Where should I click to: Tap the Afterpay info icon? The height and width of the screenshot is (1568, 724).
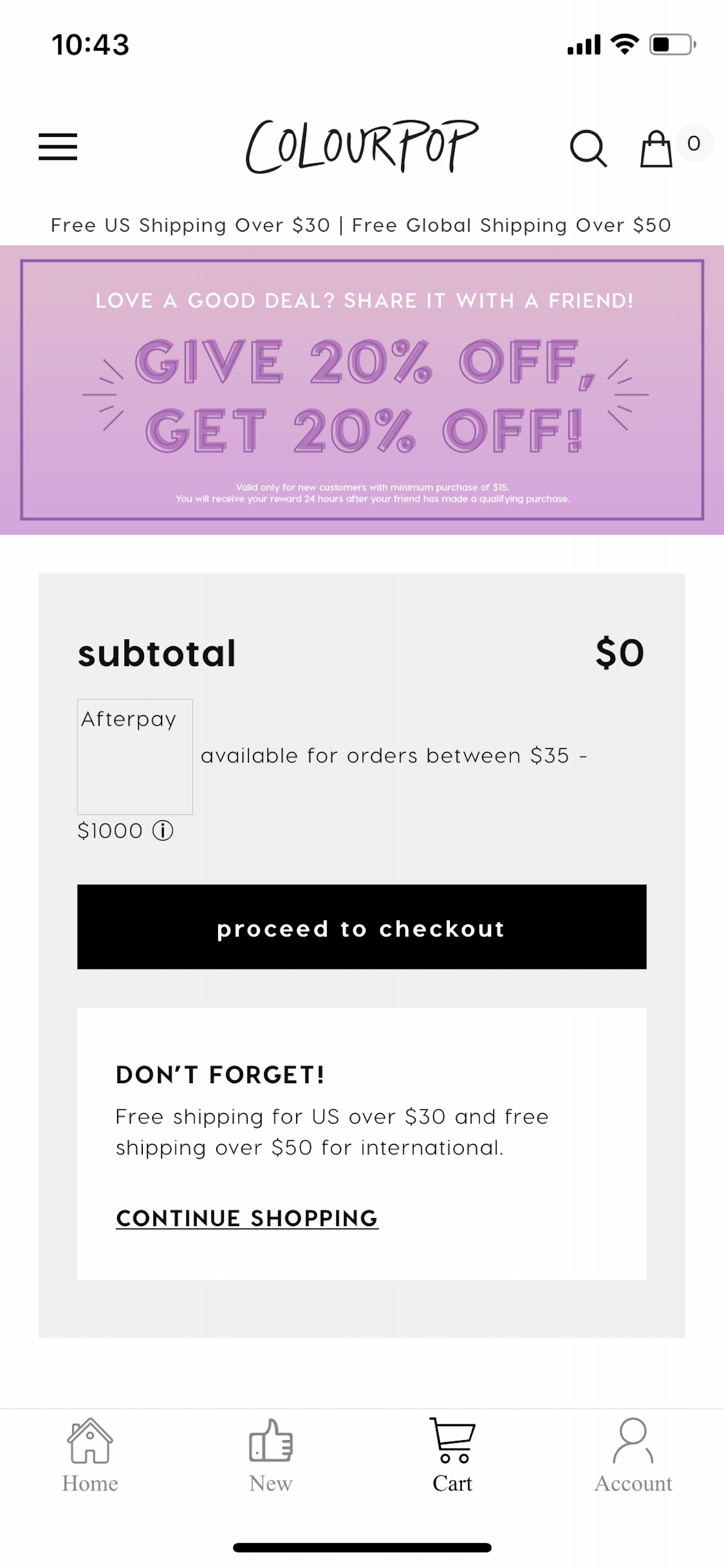tap(163, 830)
